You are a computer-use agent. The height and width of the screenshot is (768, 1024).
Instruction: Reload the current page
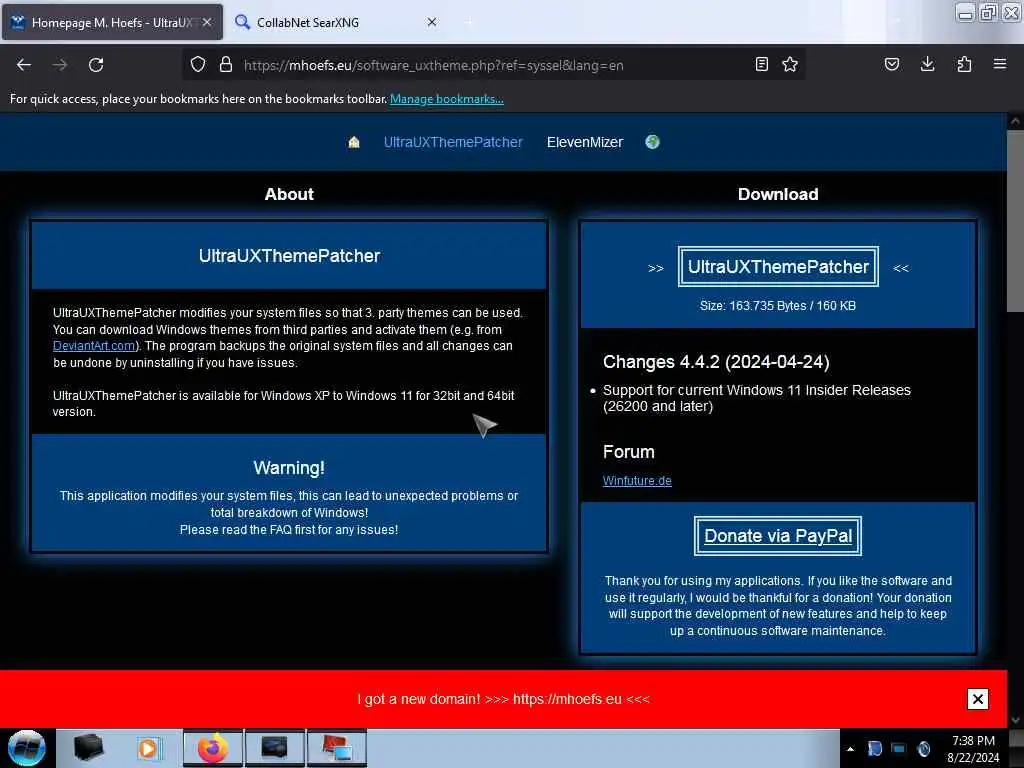[x=96, y=65]
